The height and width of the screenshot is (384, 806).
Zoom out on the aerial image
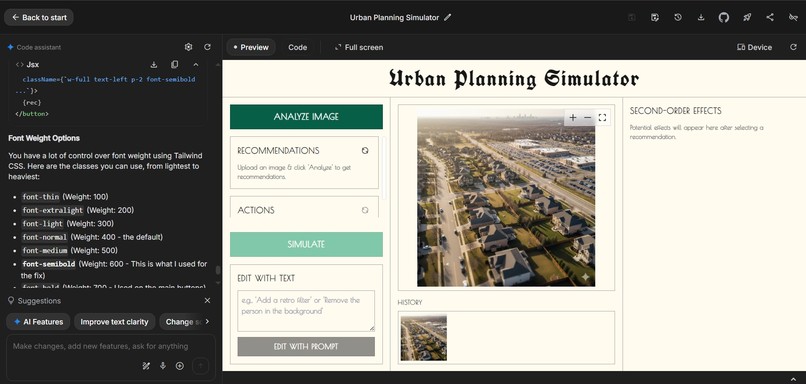[588, 118]
